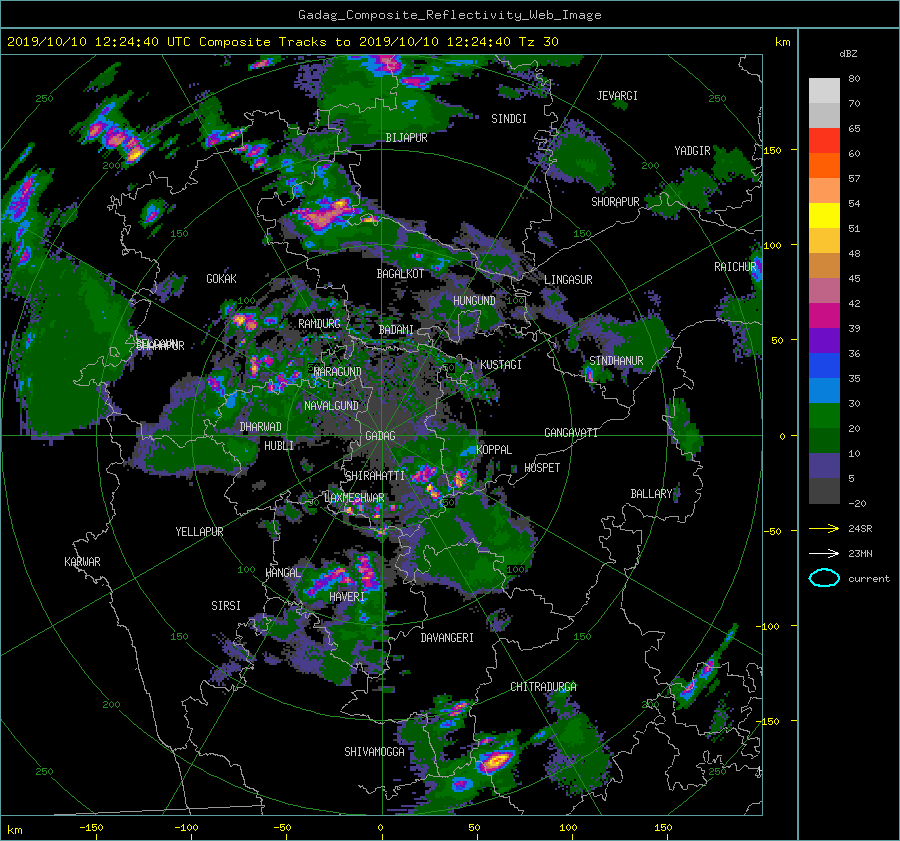Screen dimensions: 900x841
Task: Click the GOKAK city label
Action: coord(222,278)
